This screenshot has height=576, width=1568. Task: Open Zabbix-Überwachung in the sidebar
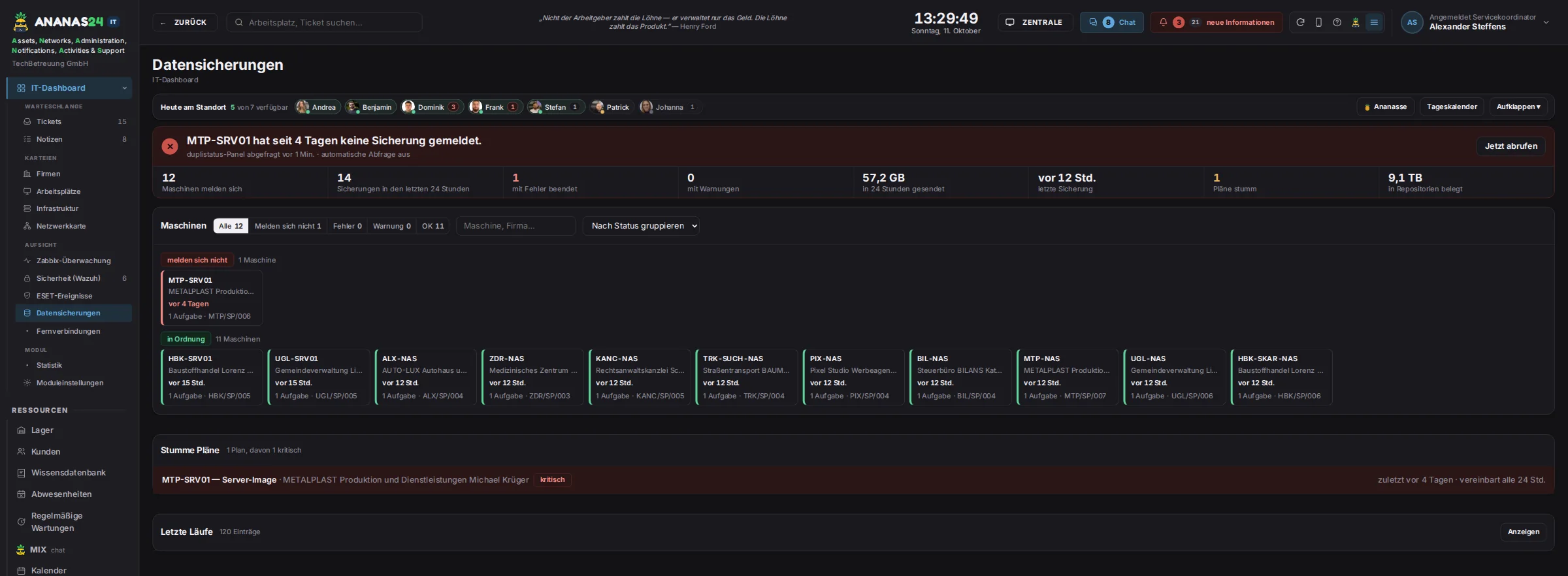click(74, 261)
